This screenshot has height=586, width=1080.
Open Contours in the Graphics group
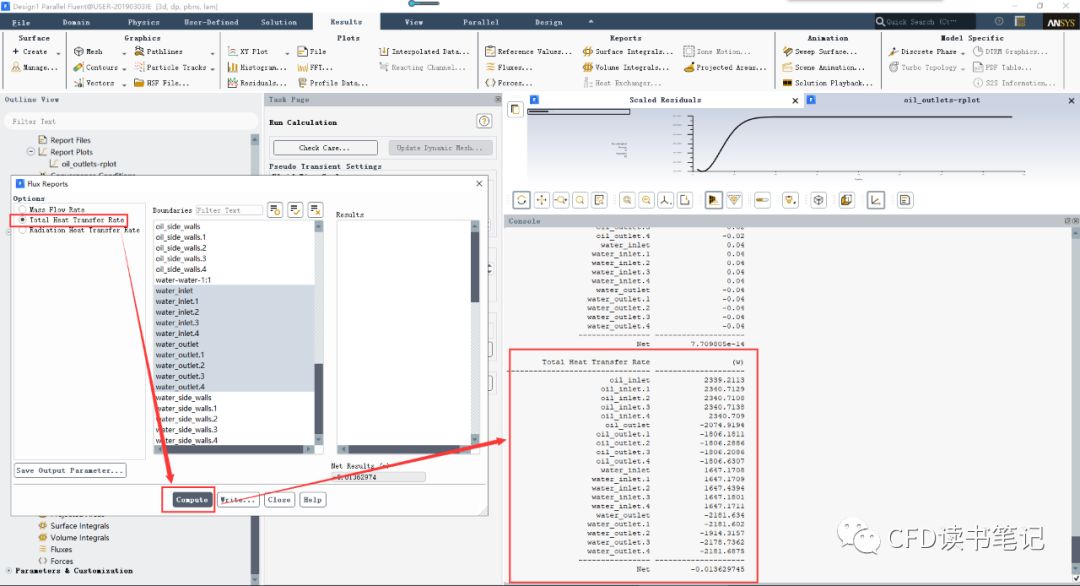tap(96, 67)
